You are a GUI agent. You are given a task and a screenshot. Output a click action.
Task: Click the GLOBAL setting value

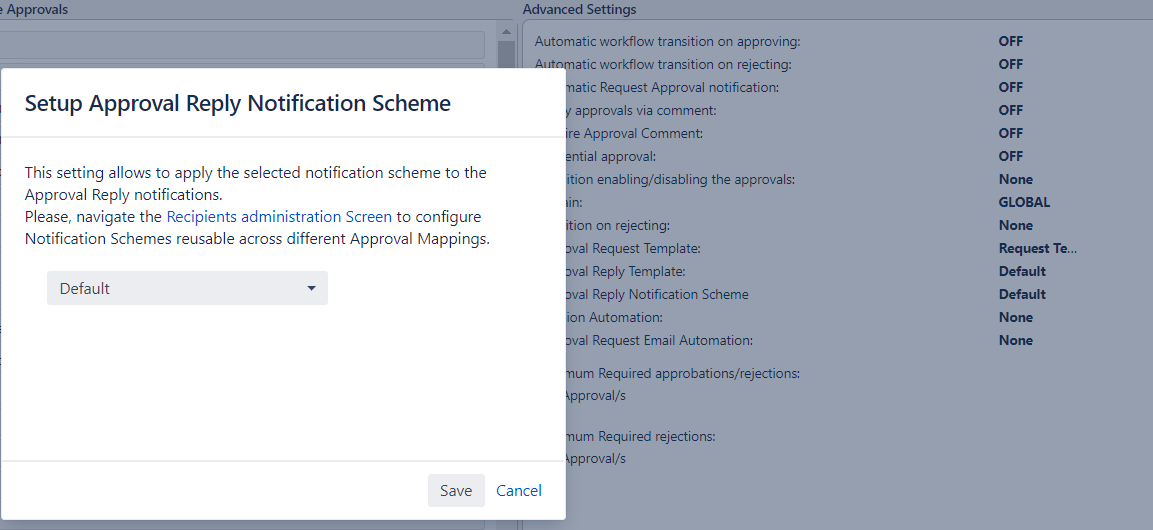tap(1024, 202)
